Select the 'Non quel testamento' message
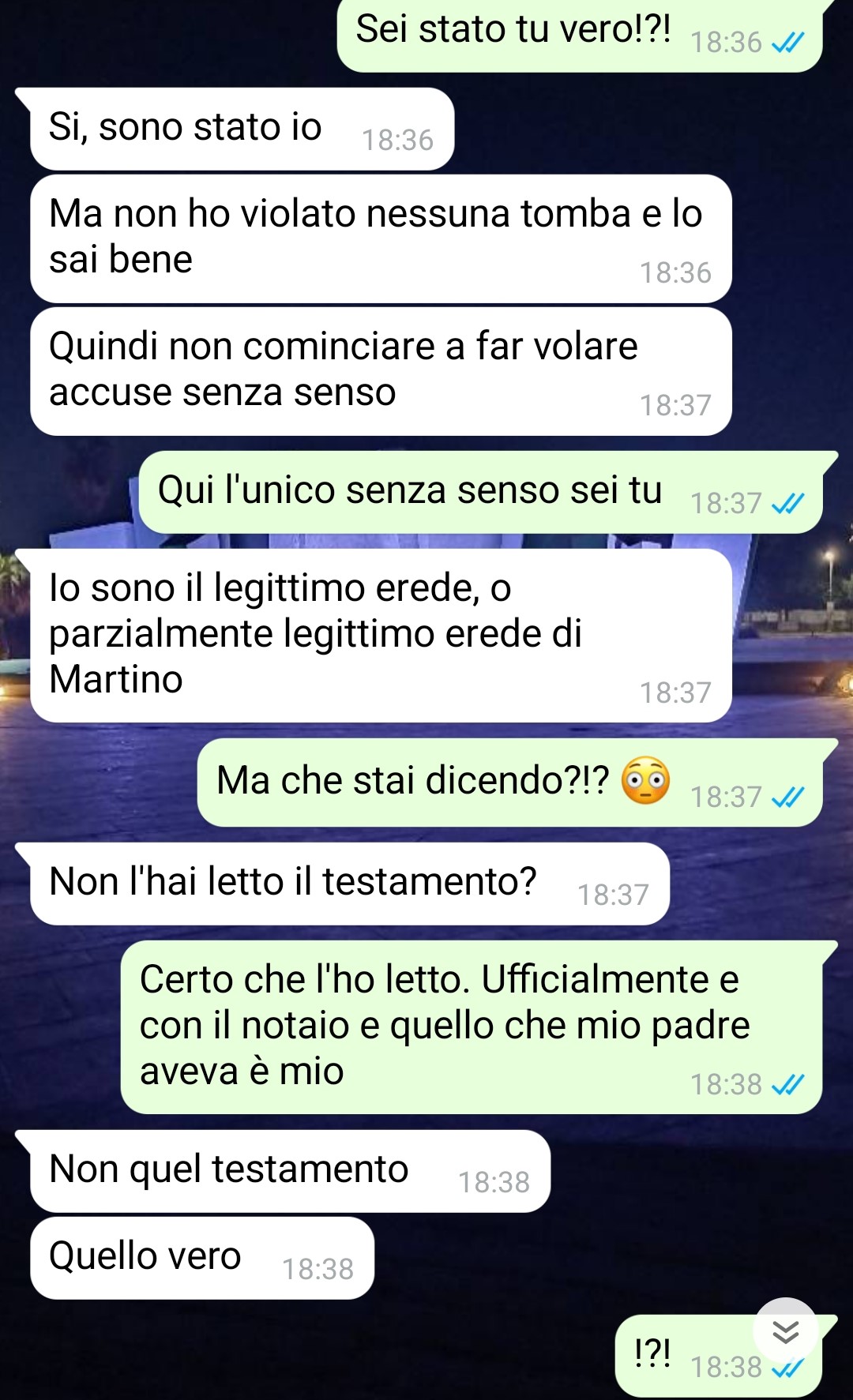This screenshot has width=853, height=1400. tap(290, 1171)
